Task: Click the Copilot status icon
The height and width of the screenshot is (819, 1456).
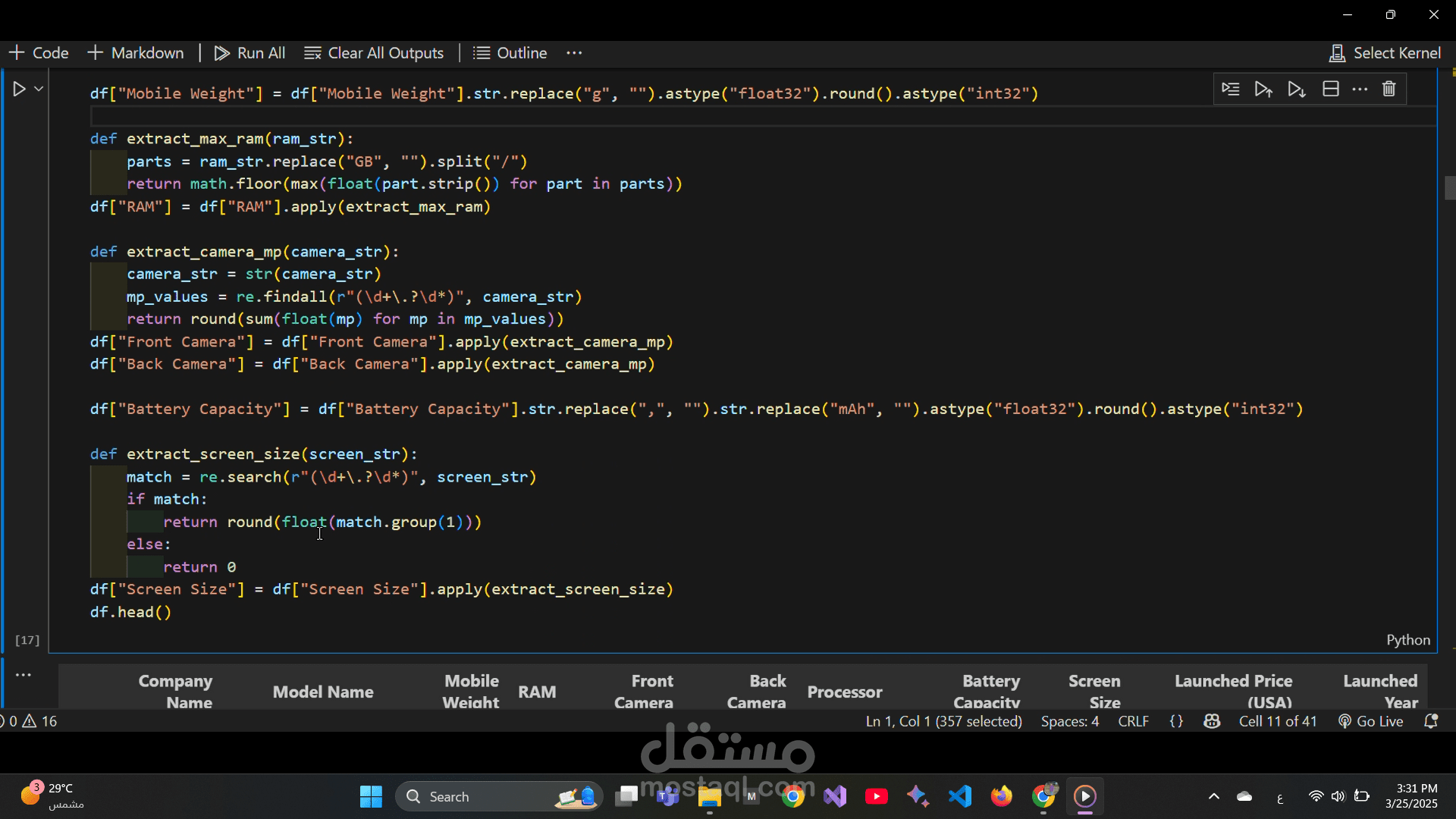Action: (1212, 721)
